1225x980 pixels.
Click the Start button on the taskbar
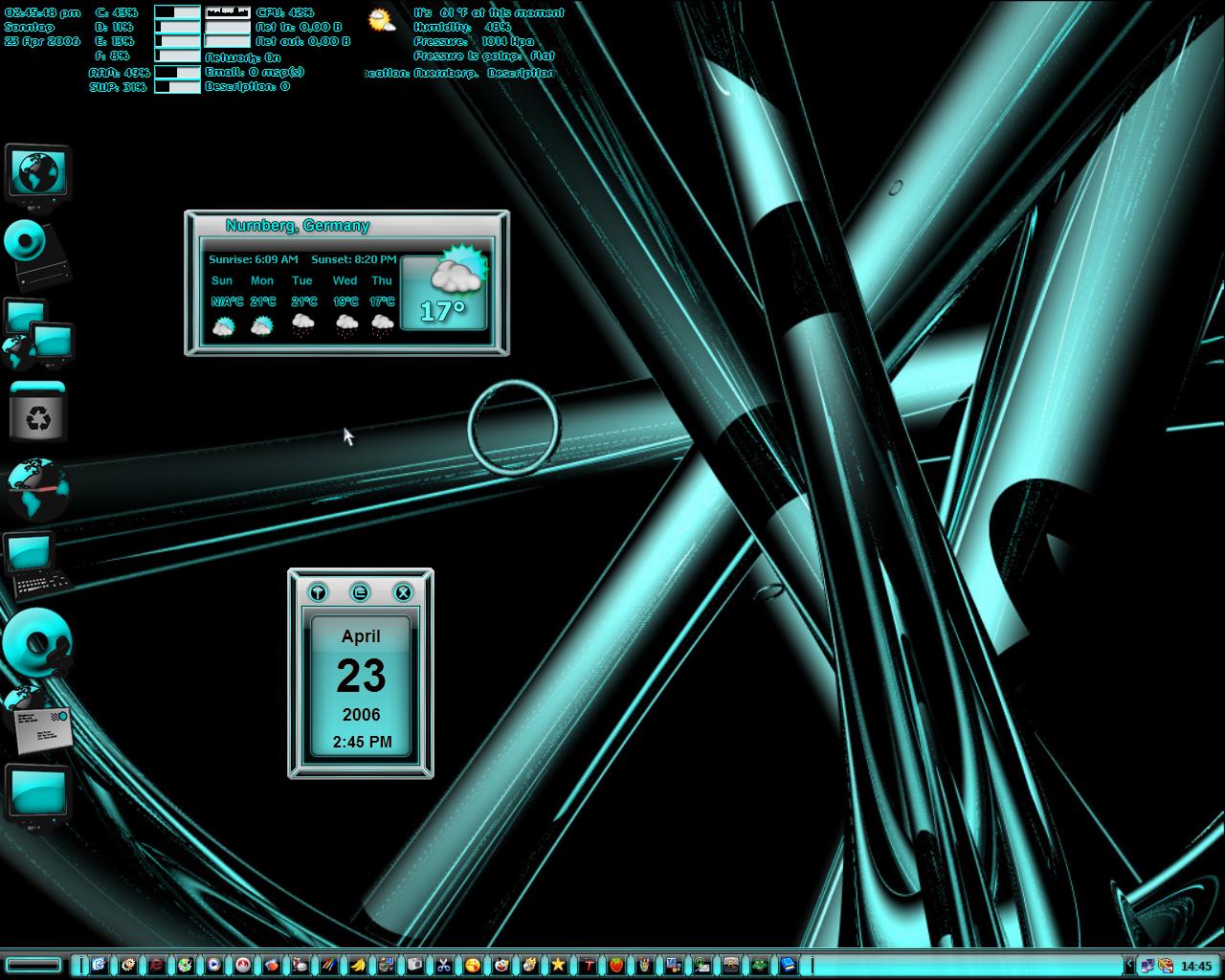[33, 966]
